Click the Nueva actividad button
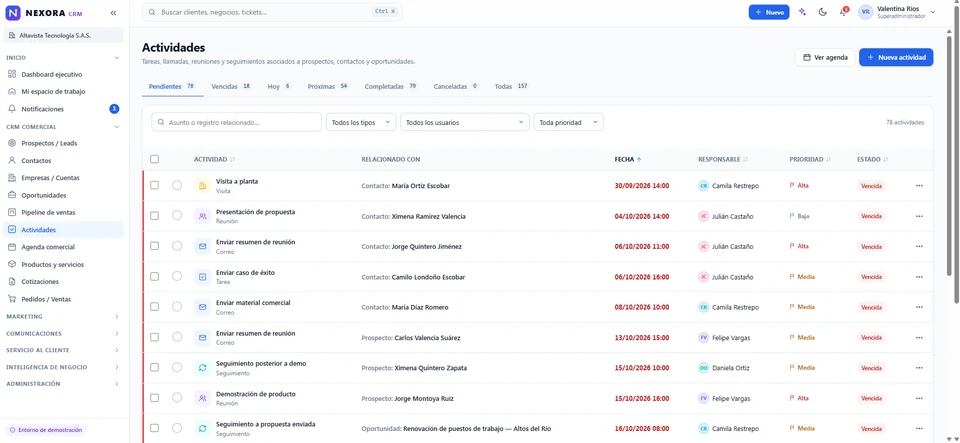 pos(896,58)
